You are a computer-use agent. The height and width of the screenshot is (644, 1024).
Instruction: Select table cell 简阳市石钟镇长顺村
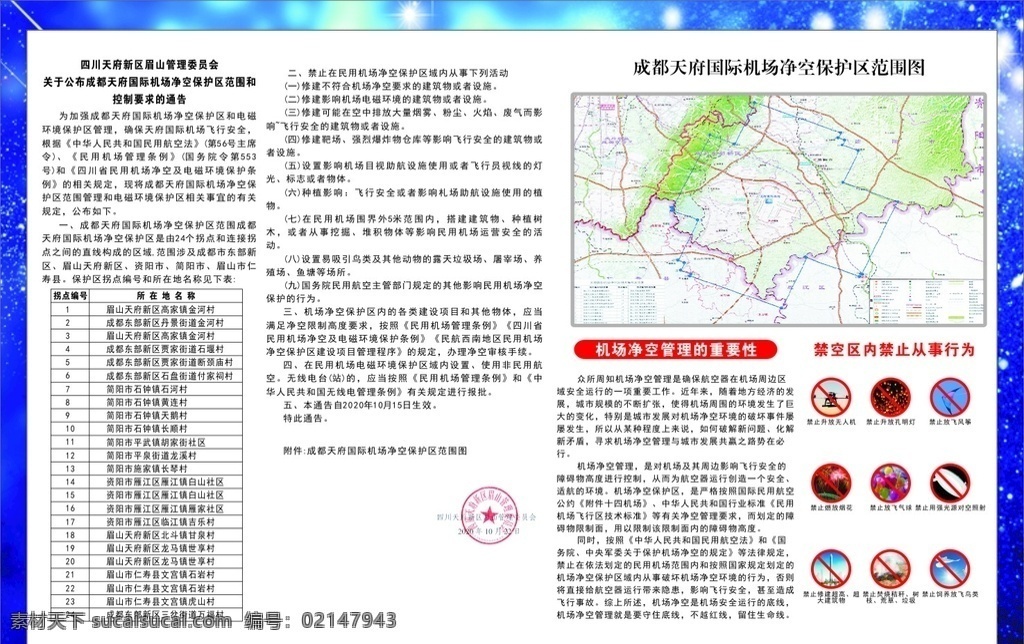click(x=166, y=428)
